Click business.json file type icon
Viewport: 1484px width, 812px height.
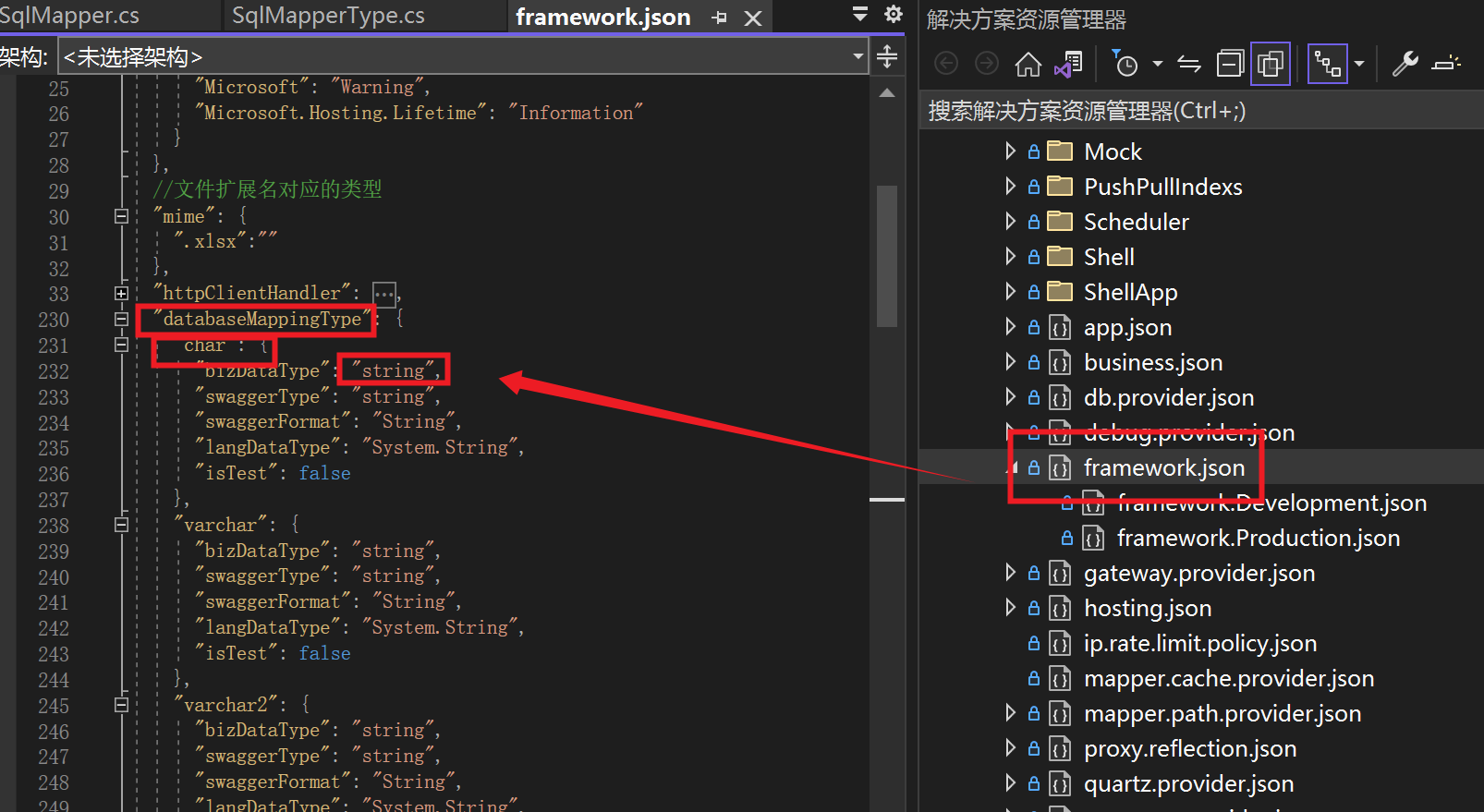click(x=1060, y=362)
